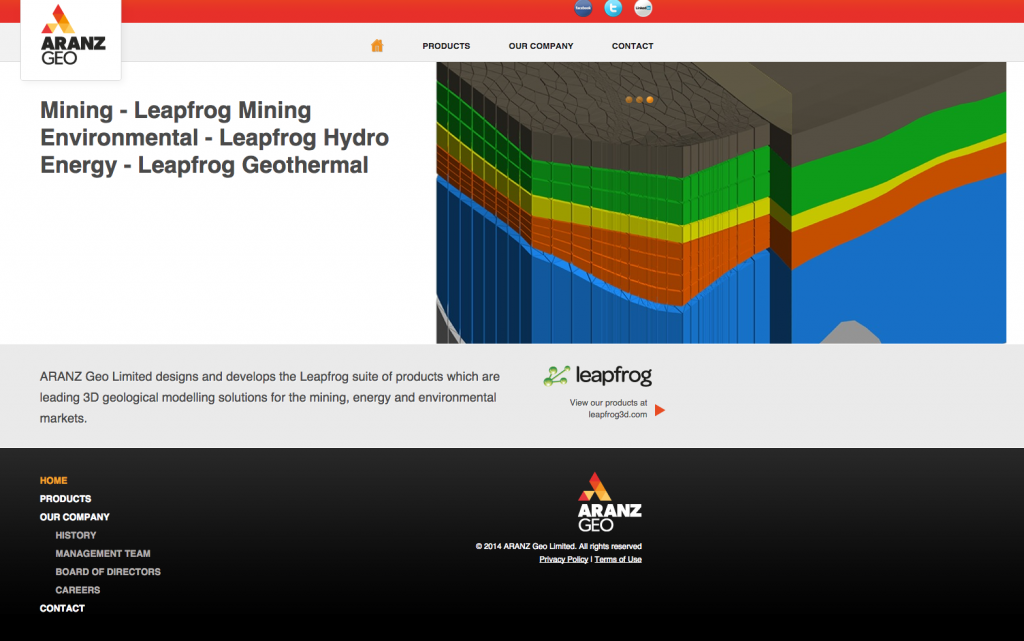Go to Contact in top navigation

pos(632,46)
